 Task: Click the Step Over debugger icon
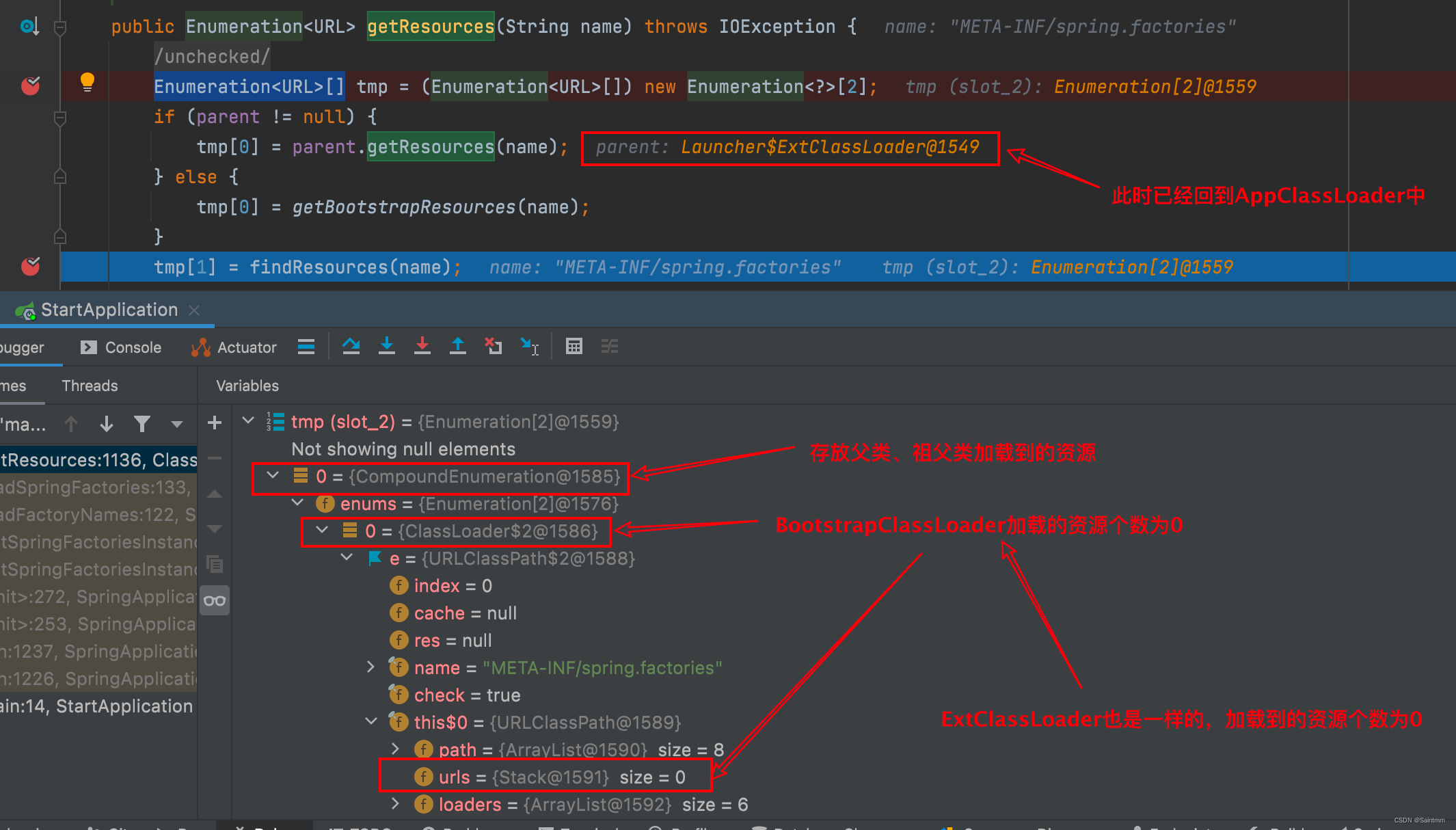[351, 347]
